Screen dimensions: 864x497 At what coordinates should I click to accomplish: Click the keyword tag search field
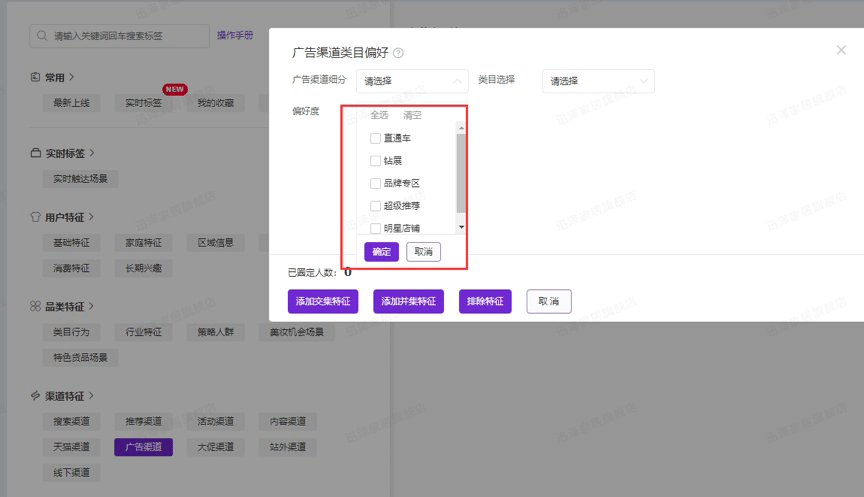tap(125, 37)
